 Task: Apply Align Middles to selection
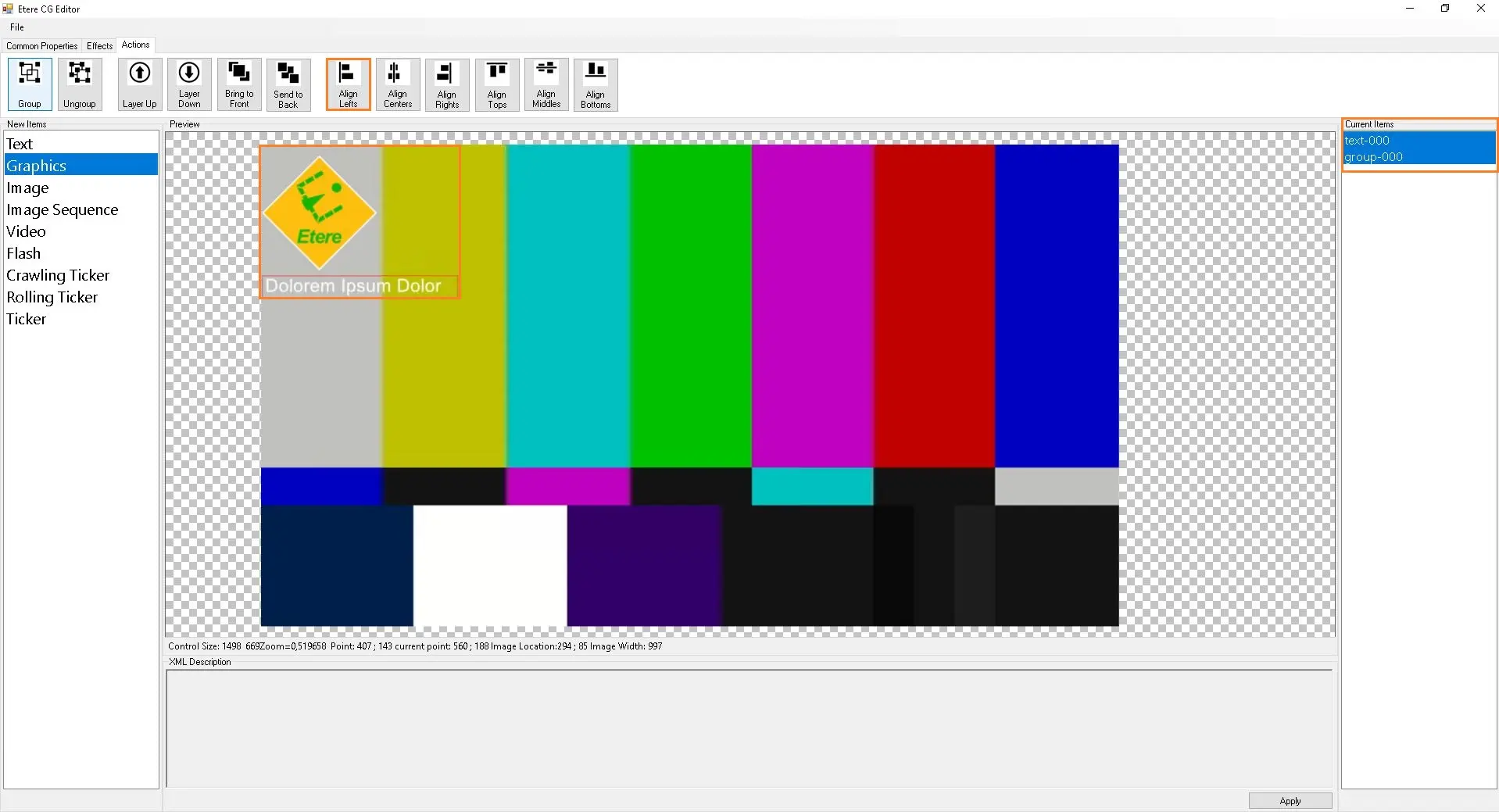pos(546,84)
